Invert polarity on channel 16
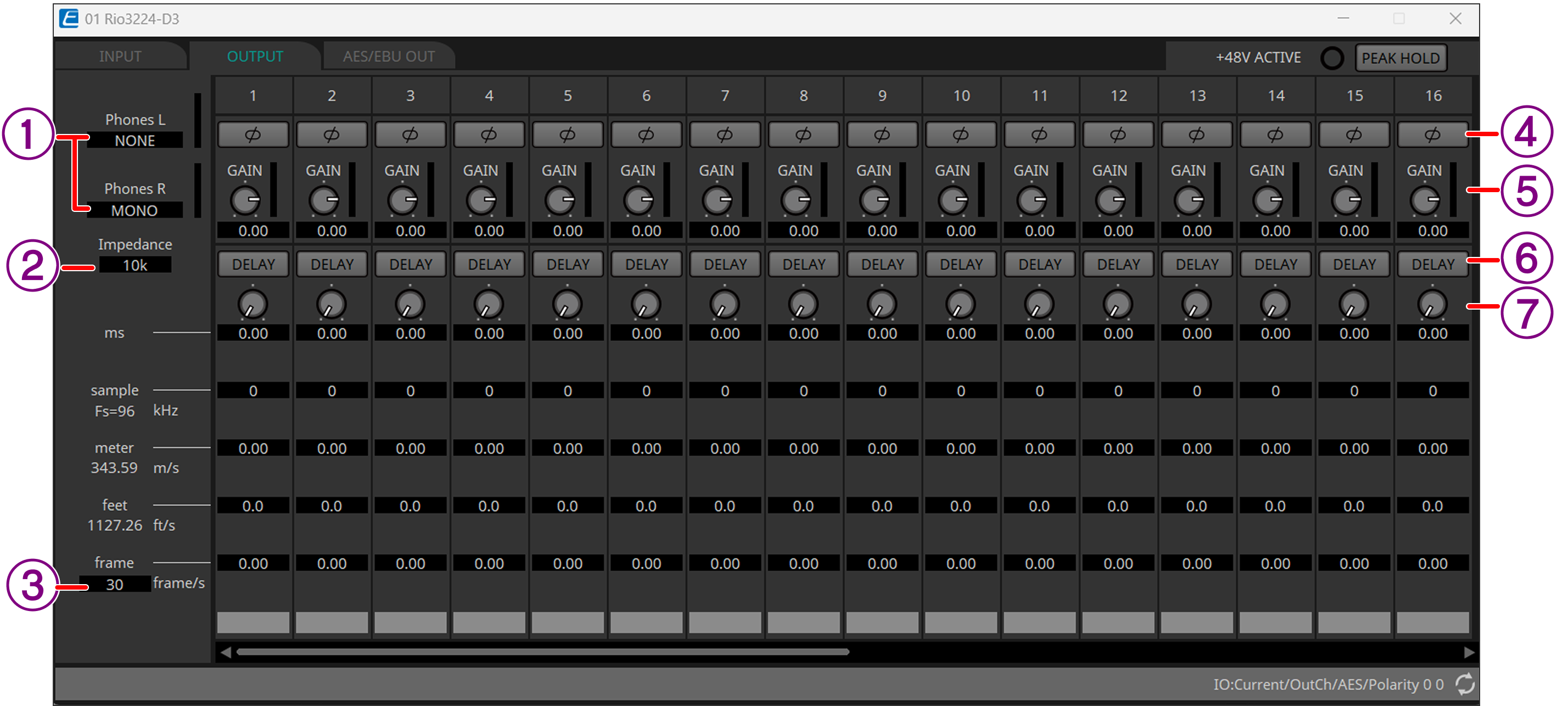Viewport: 1568px width, 706px height. [1433, 135]
